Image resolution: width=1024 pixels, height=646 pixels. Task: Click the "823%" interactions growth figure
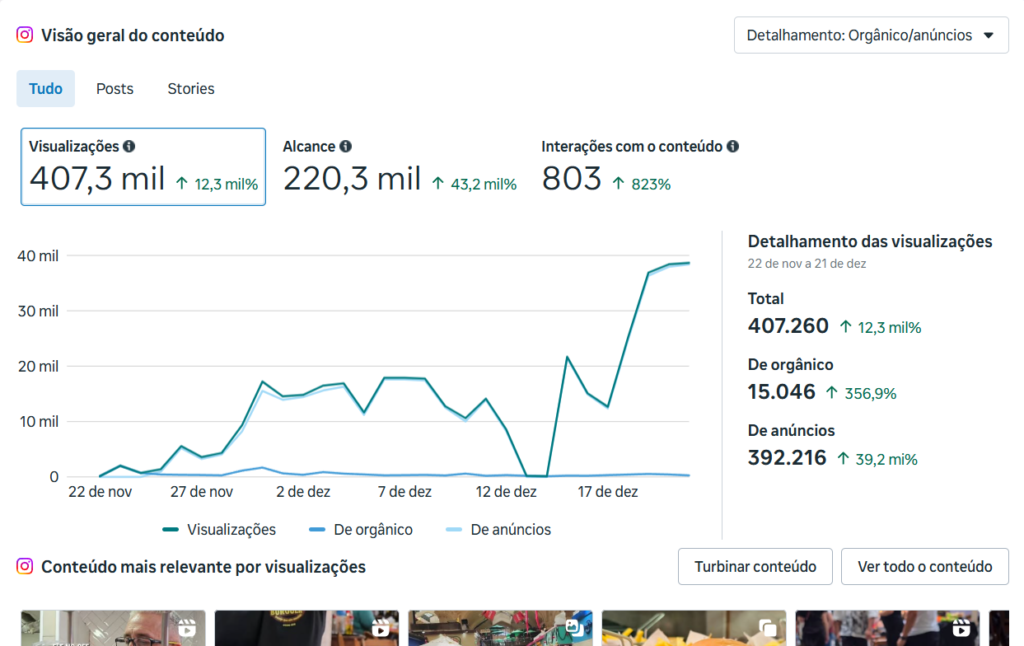coord(650,185)
